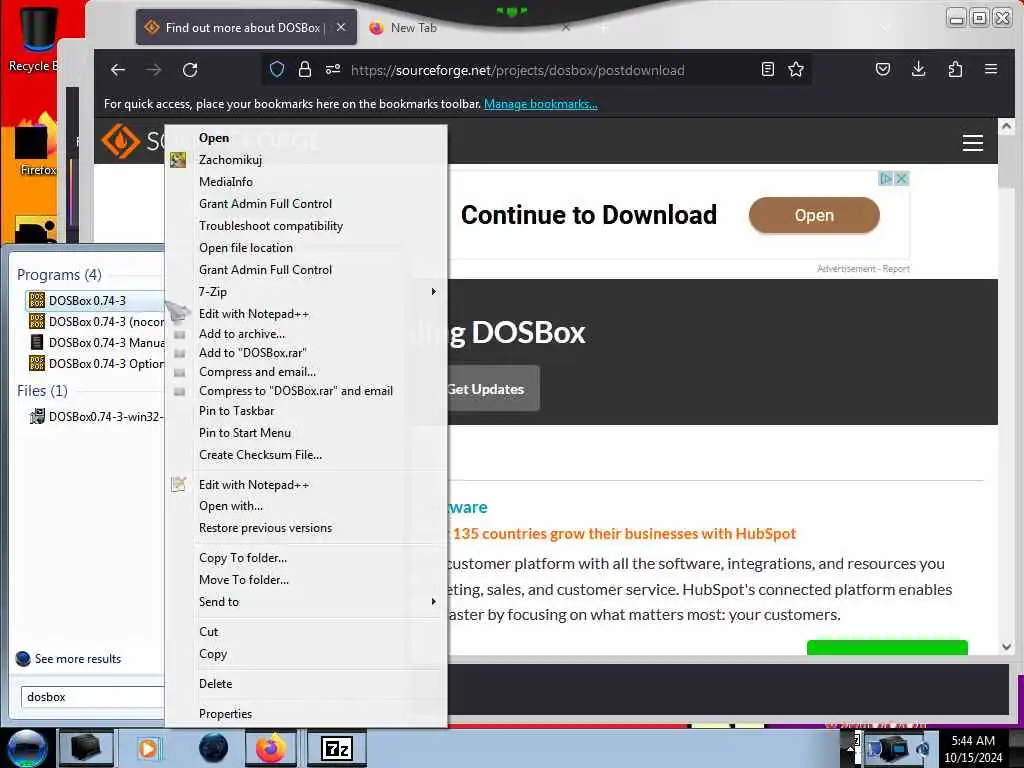Choose Add to archive...
This screenshot has height=768, width=1024.
tap(242, 334)
